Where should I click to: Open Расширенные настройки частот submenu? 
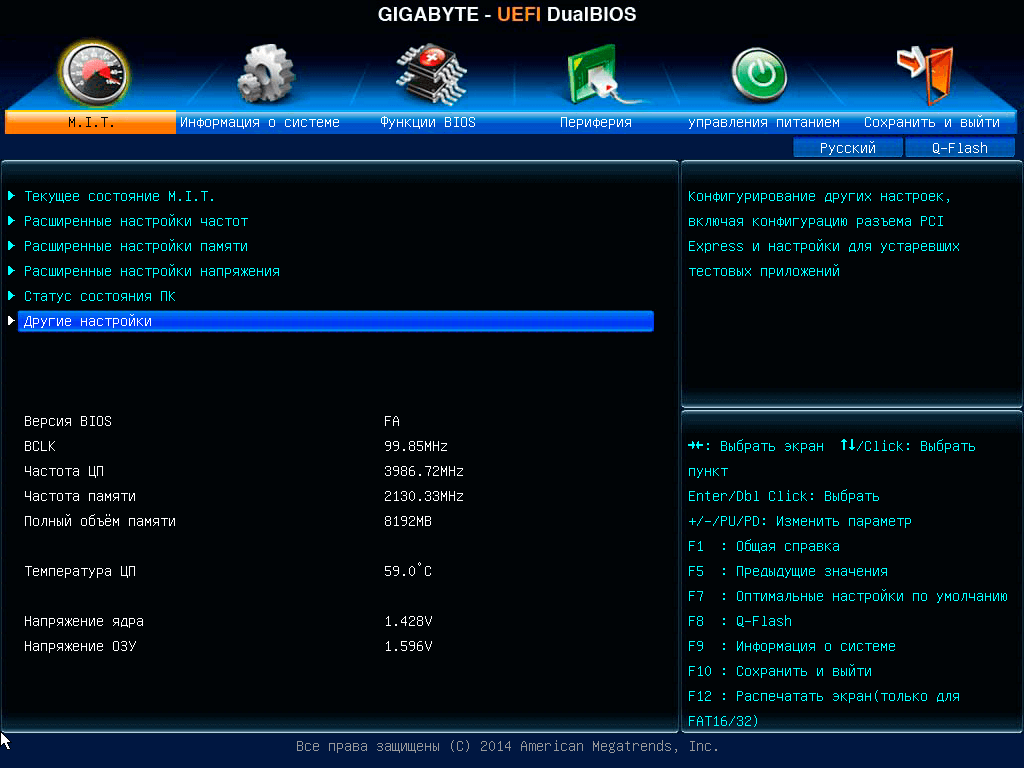pyautogui.click(x=136, y=221)
